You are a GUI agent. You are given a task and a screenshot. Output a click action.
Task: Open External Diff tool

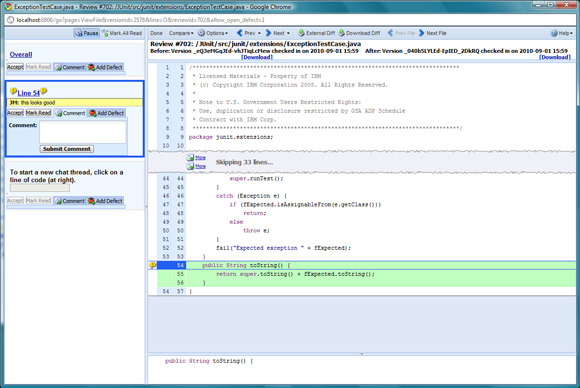pyautogui.click(x=317, y=33)
